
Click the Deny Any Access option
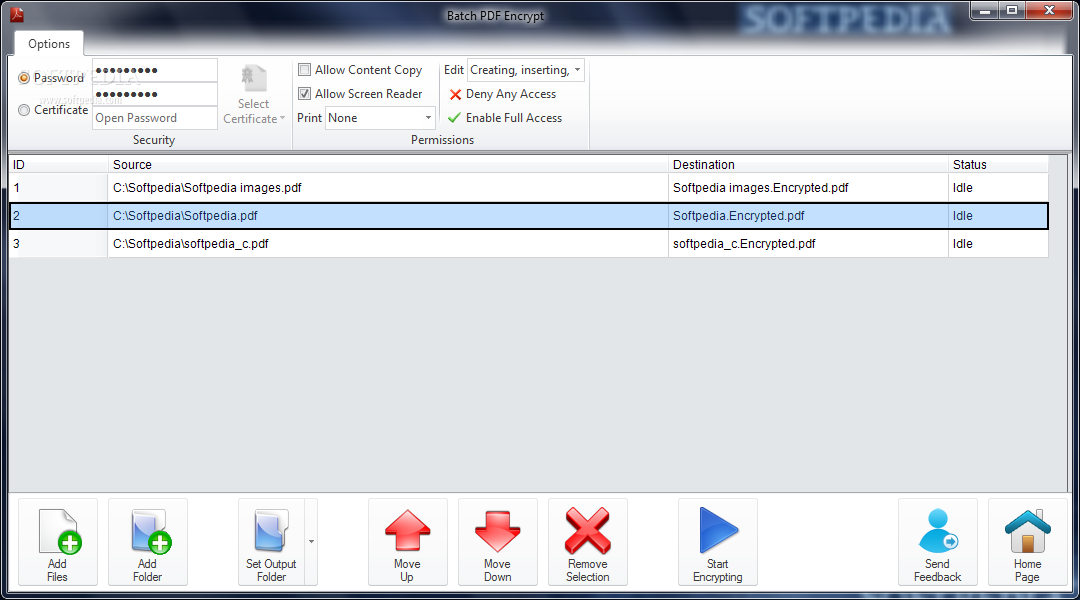[502, 94]
